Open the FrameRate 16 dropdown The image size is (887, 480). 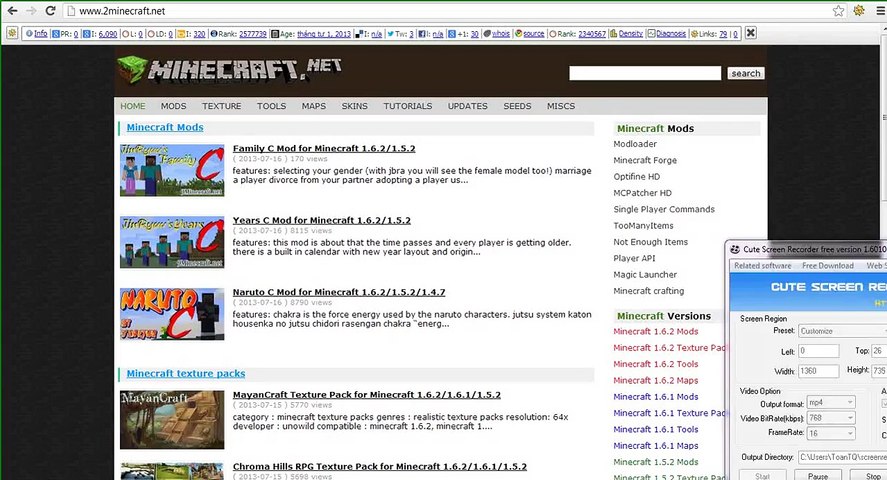click(831, 433)
